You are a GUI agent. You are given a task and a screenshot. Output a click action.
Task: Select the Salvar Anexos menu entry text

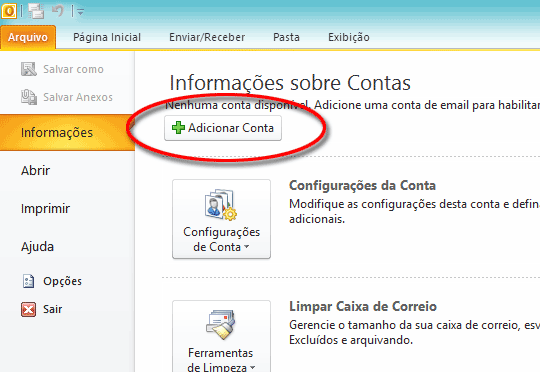pos(78,97)
